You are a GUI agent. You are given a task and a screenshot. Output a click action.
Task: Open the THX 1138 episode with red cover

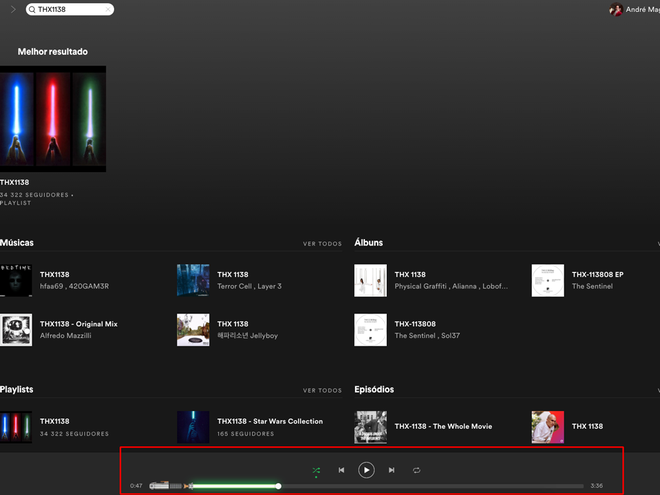[548, 427]
